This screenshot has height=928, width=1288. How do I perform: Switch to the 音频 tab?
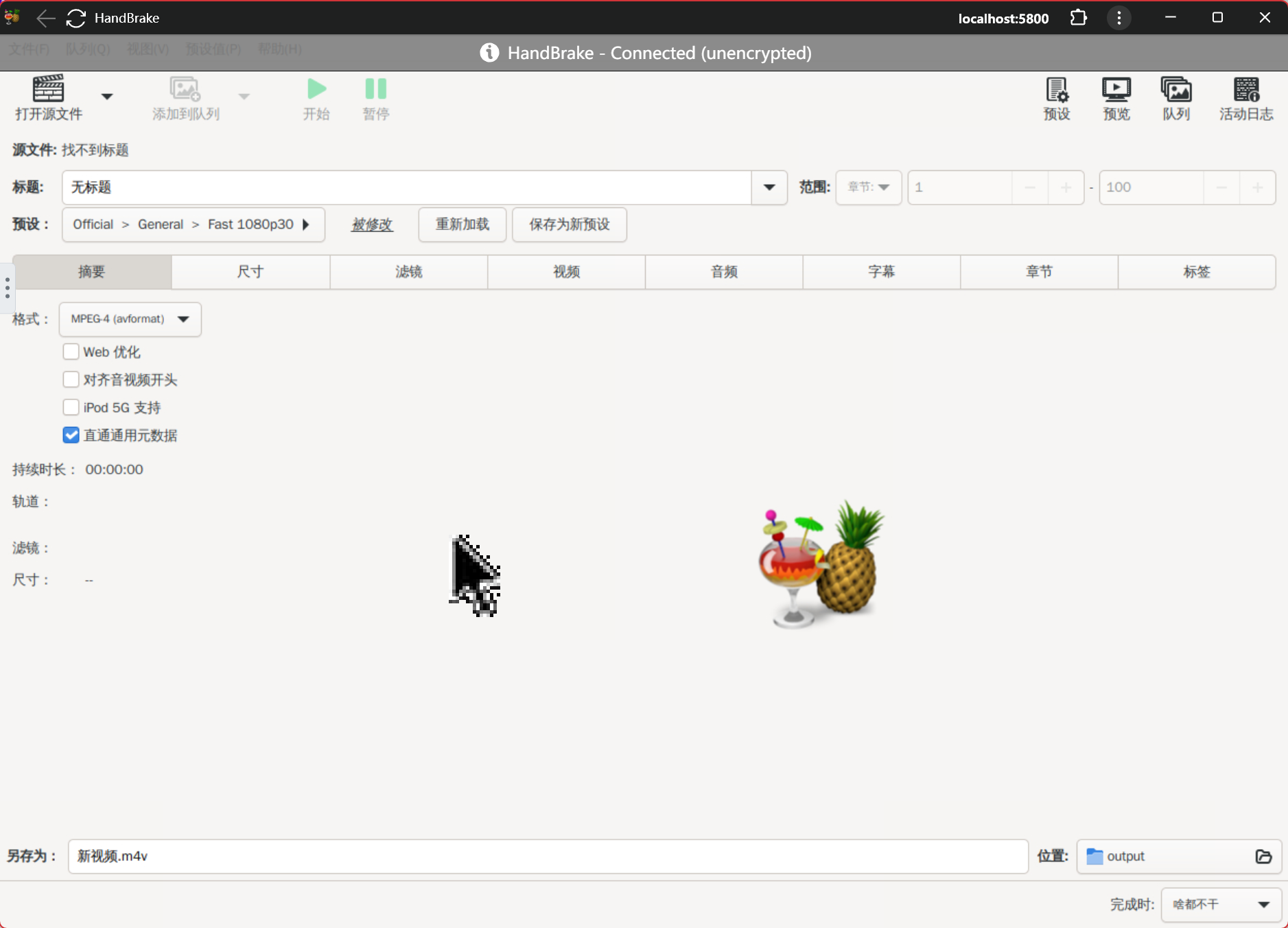pyautogui.click(x=724, y=272)
